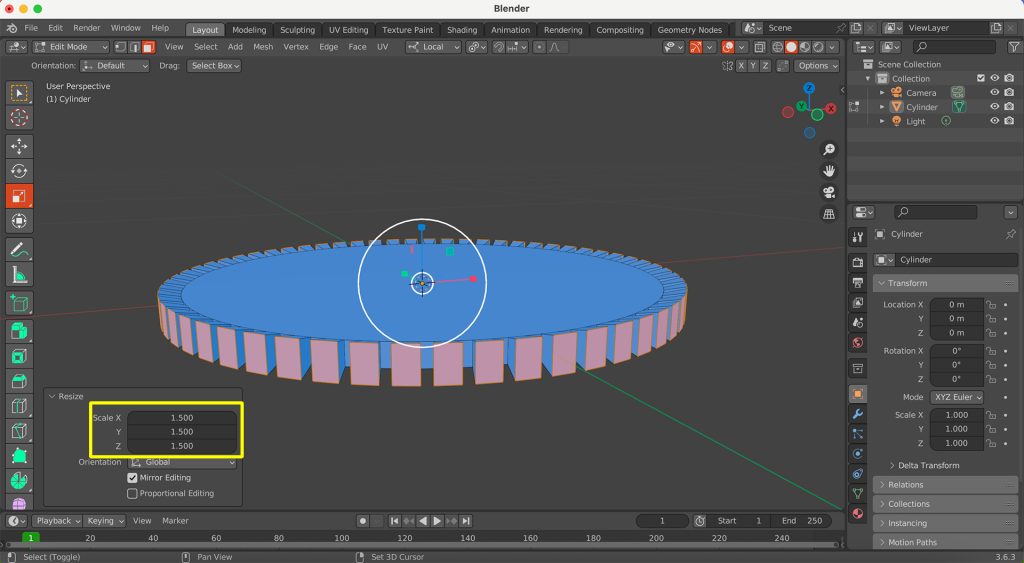
Task: Select the Loop Cut tool
Action: 19,406
